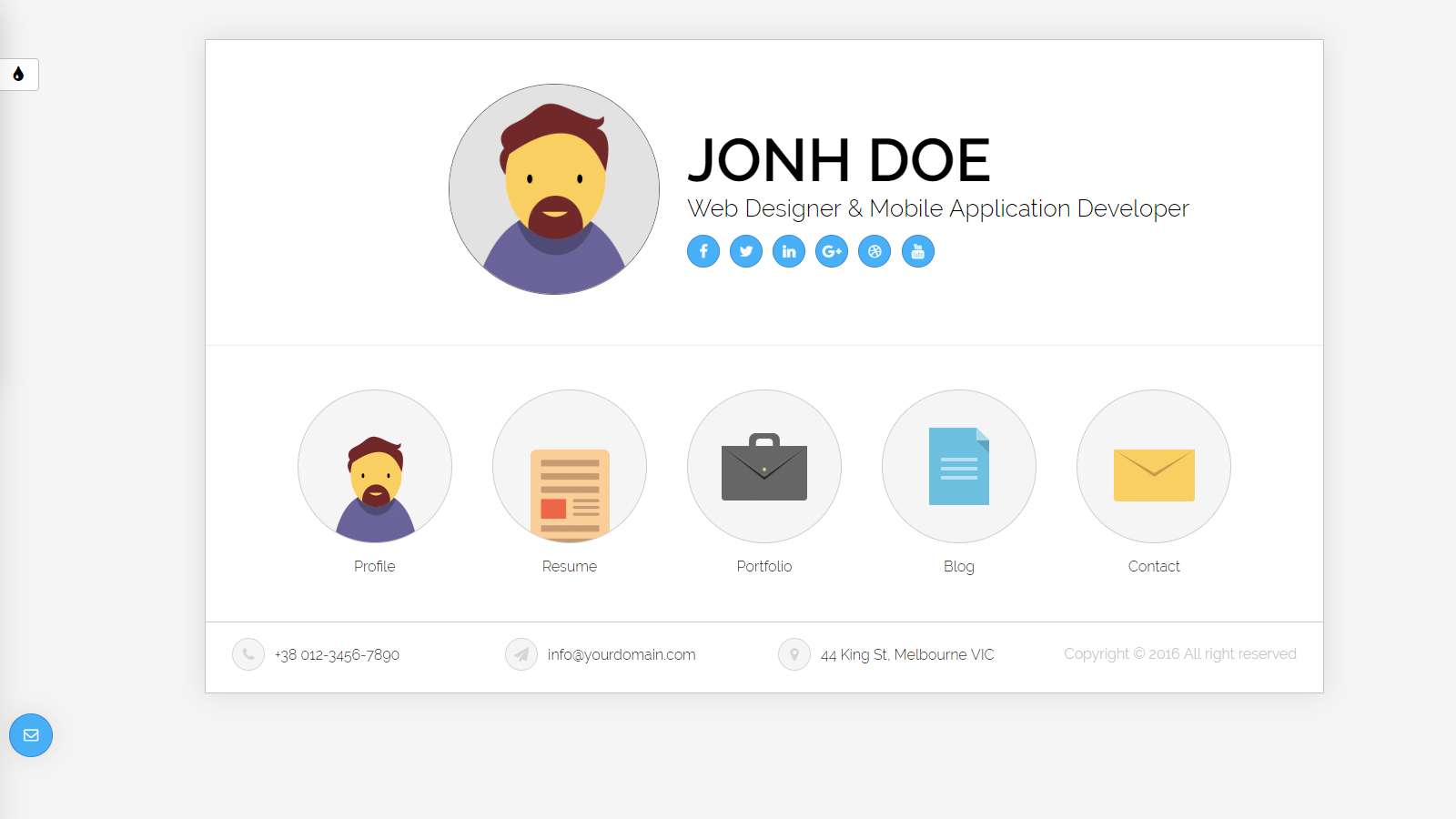The height and width of the screenshot is (819, 1456).
Task: Click the footer map pin icon
Action: point(794,654)
